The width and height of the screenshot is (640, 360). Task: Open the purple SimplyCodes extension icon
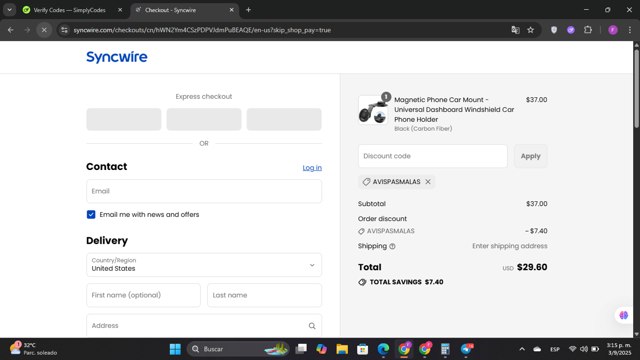[x=571, y=30]
